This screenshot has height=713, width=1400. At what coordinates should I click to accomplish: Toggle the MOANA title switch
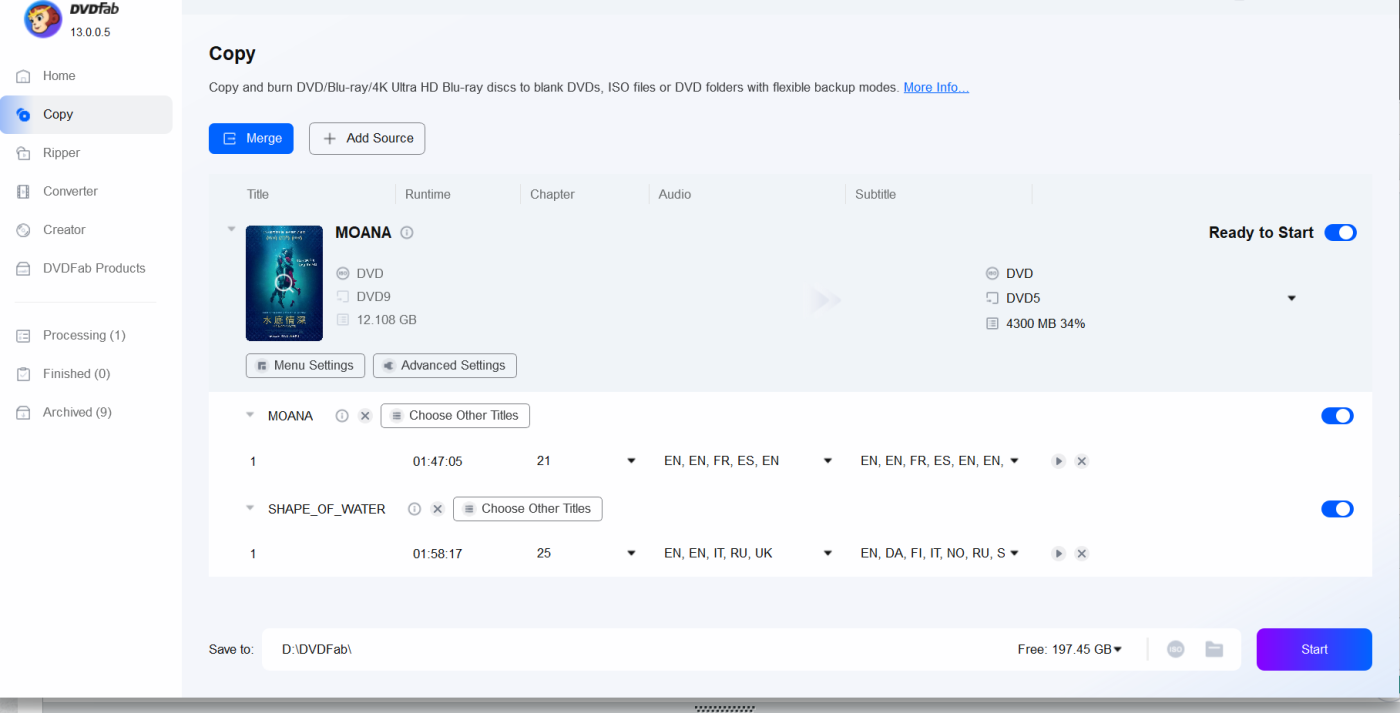[x=1337, y=415]
